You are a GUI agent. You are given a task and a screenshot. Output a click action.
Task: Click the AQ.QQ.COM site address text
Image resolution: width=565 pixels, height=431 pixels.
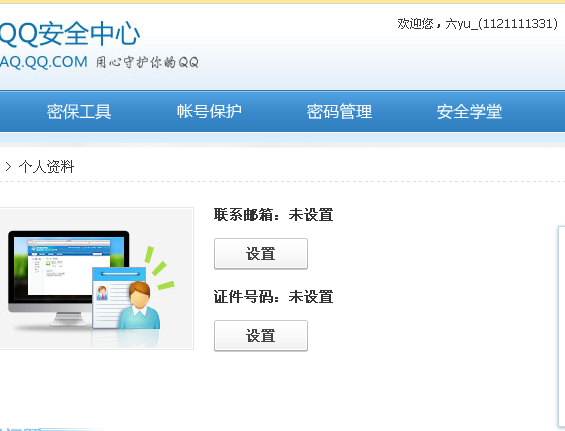44,62
